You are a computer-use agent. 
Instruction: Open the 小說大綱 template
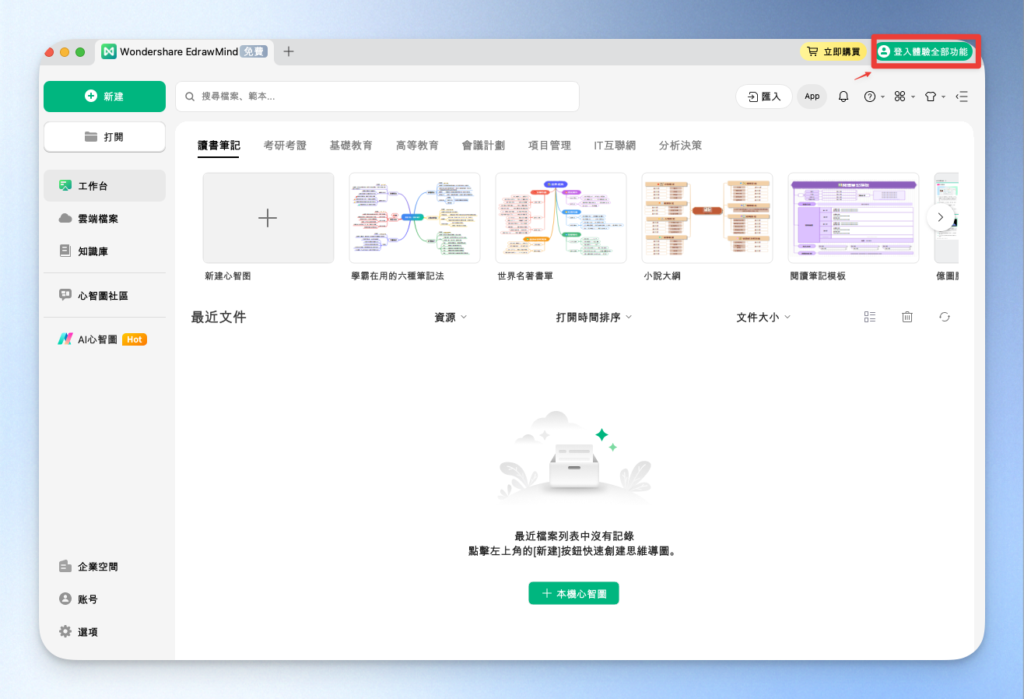(x=707, y=218)
